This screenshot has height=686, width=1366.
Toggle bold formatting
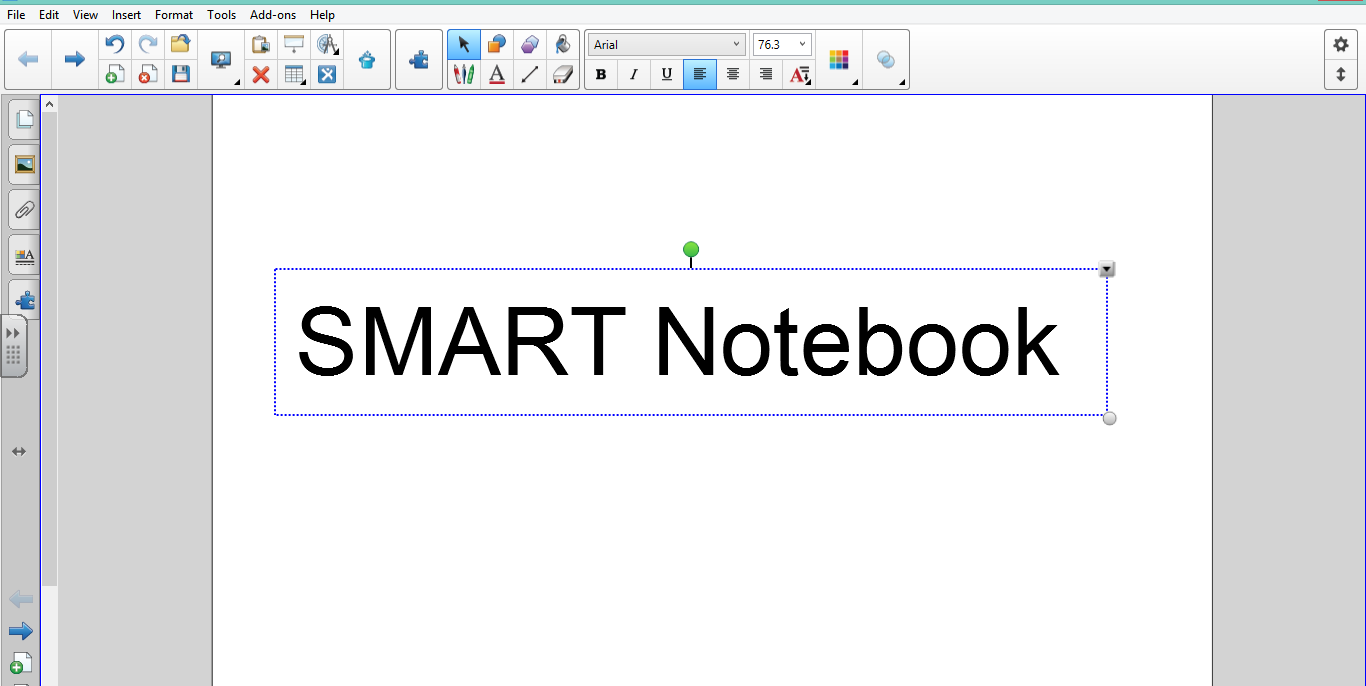click(601, 74)
